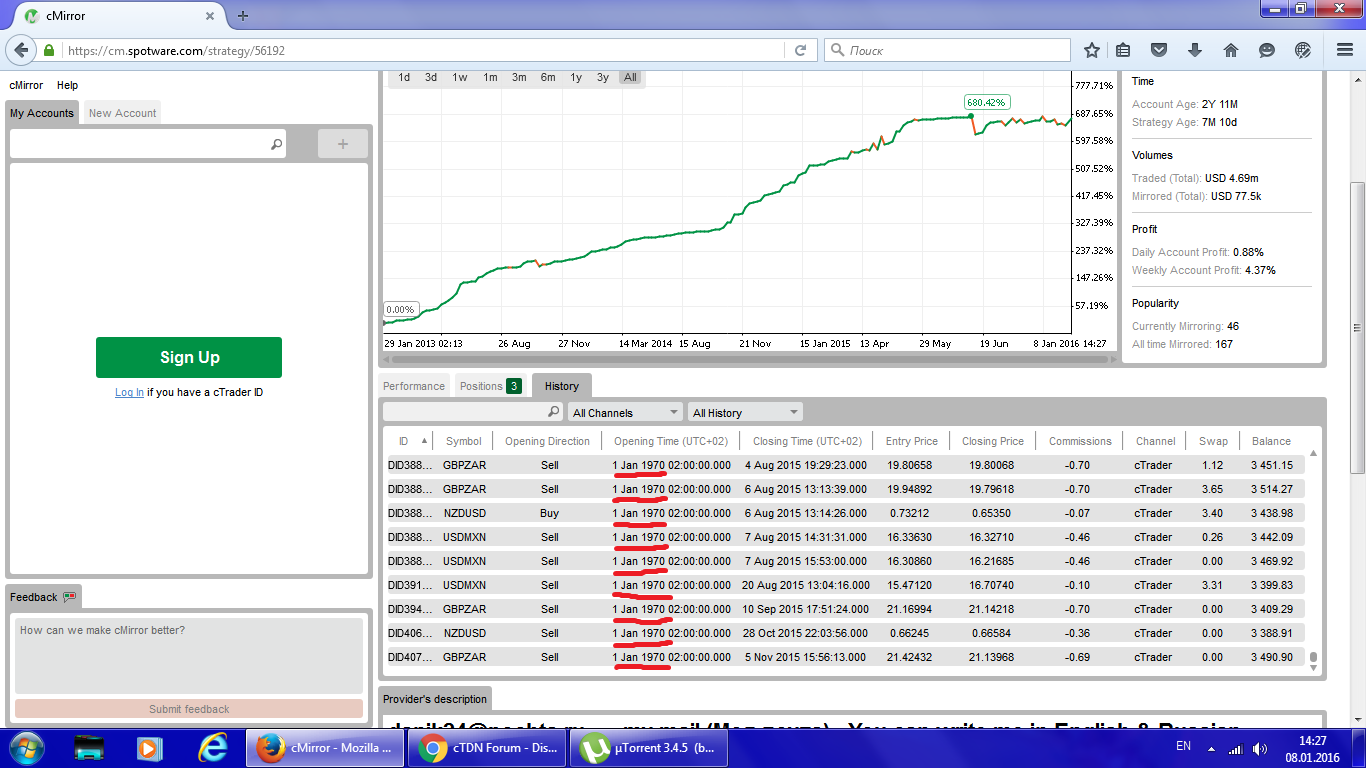This screenshot has height=768, width=1366.
Task: Switch to New Account tab
Action: point(122,113)
